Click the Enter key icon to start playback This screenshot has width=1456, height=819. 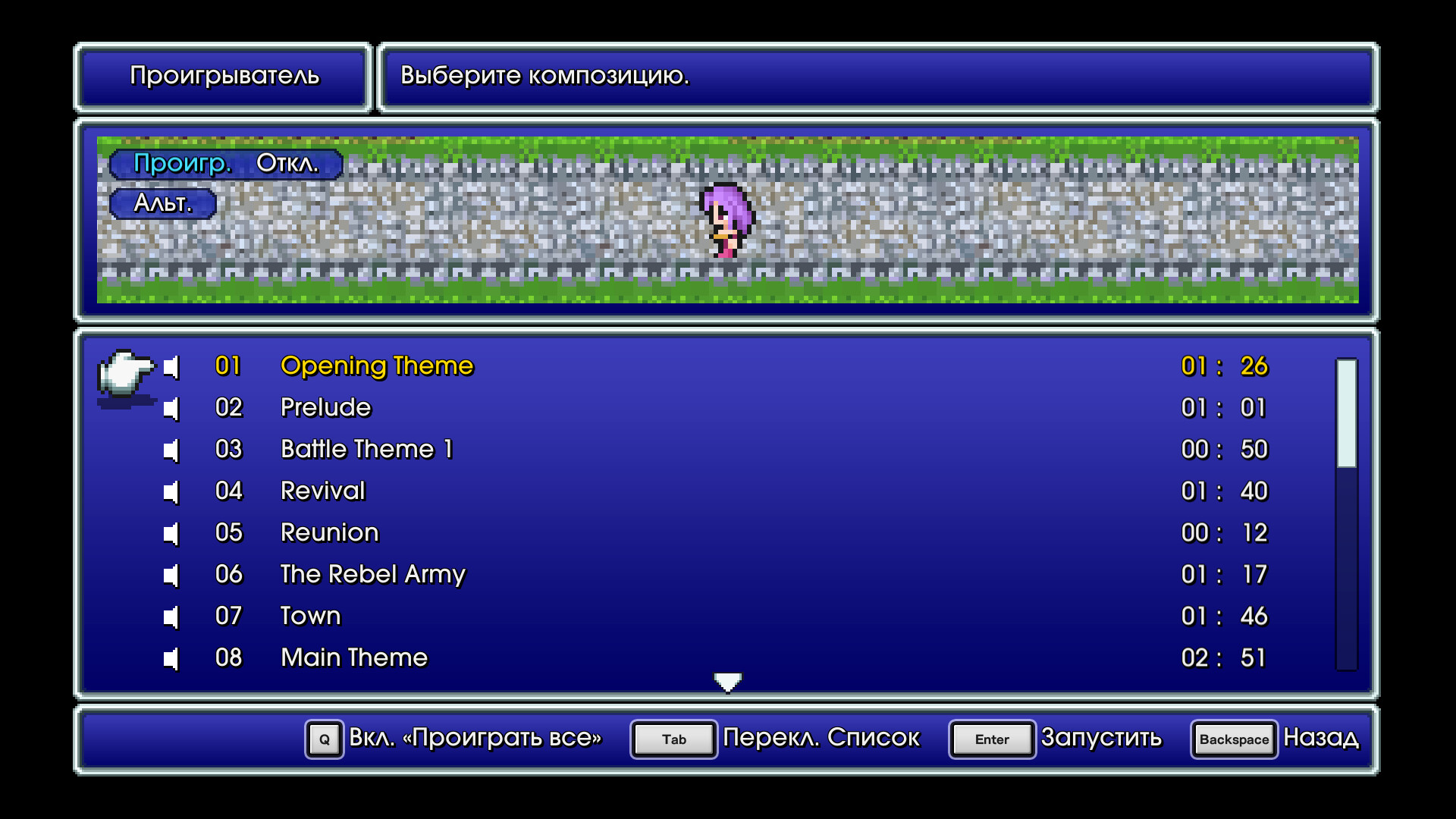point(991,739)
